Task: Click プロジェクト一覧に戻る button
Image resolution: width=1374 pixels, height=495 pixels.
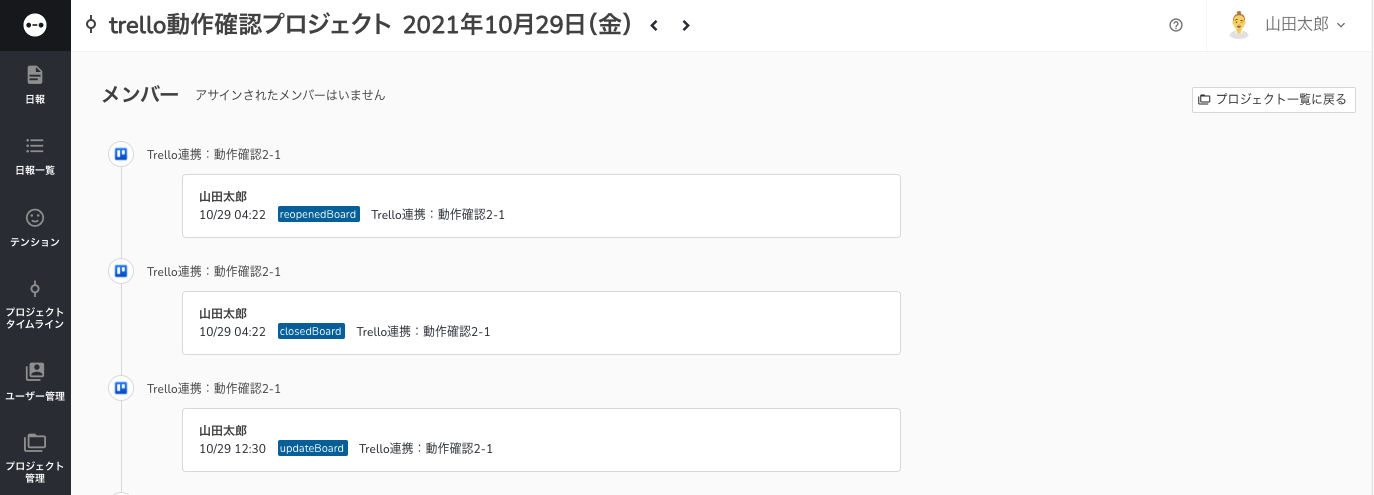Action: pyautogui.click(x=1274, y=99)
